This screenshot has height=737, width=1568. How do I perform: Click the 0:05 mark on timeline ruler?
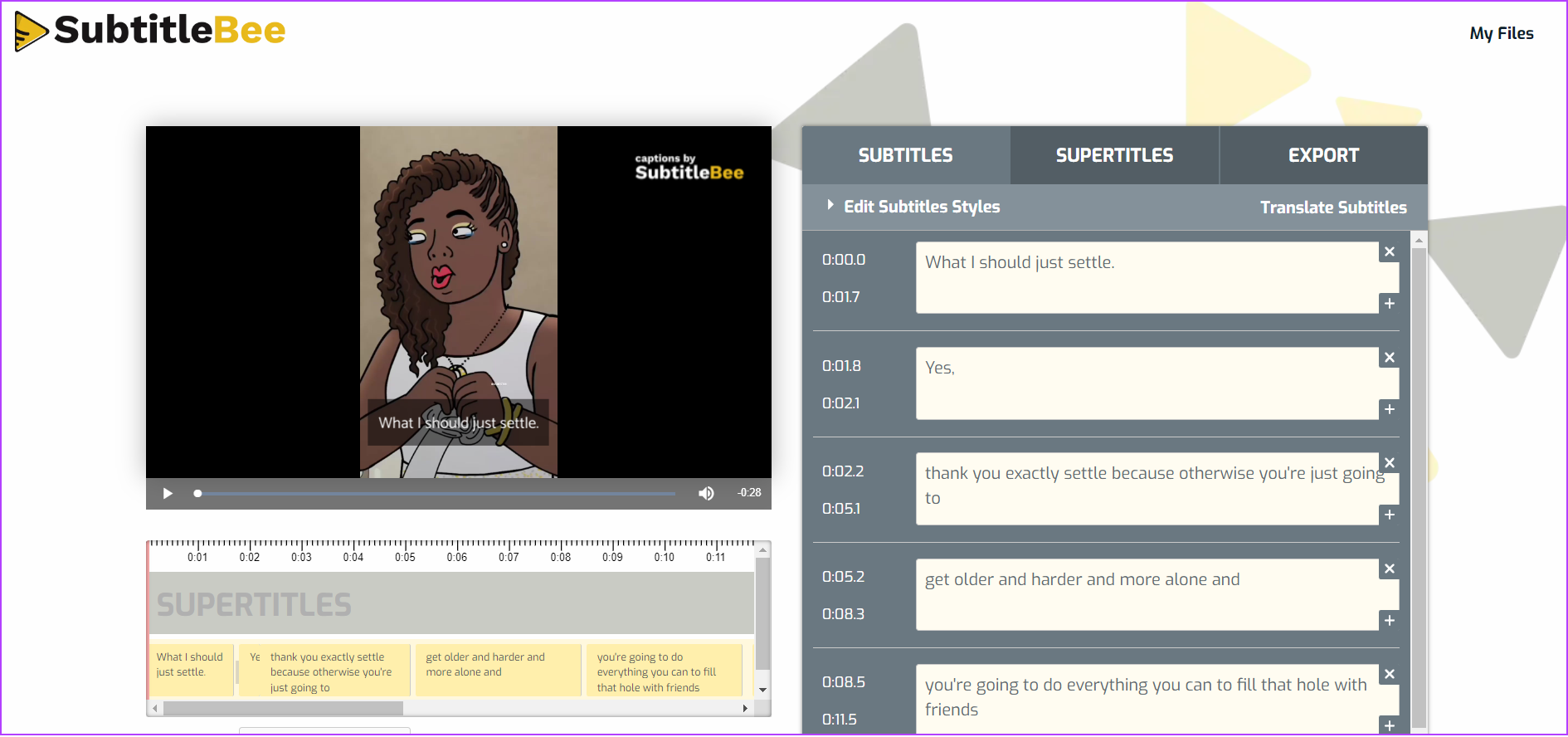point(405,557)
